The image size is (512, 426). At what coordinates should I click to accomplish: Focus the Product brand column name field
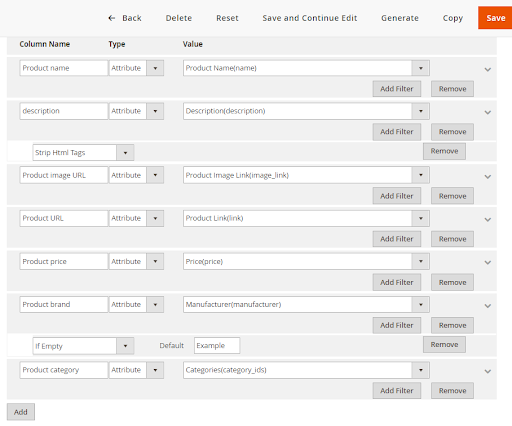pyautogui.click(x=64, y=304)
